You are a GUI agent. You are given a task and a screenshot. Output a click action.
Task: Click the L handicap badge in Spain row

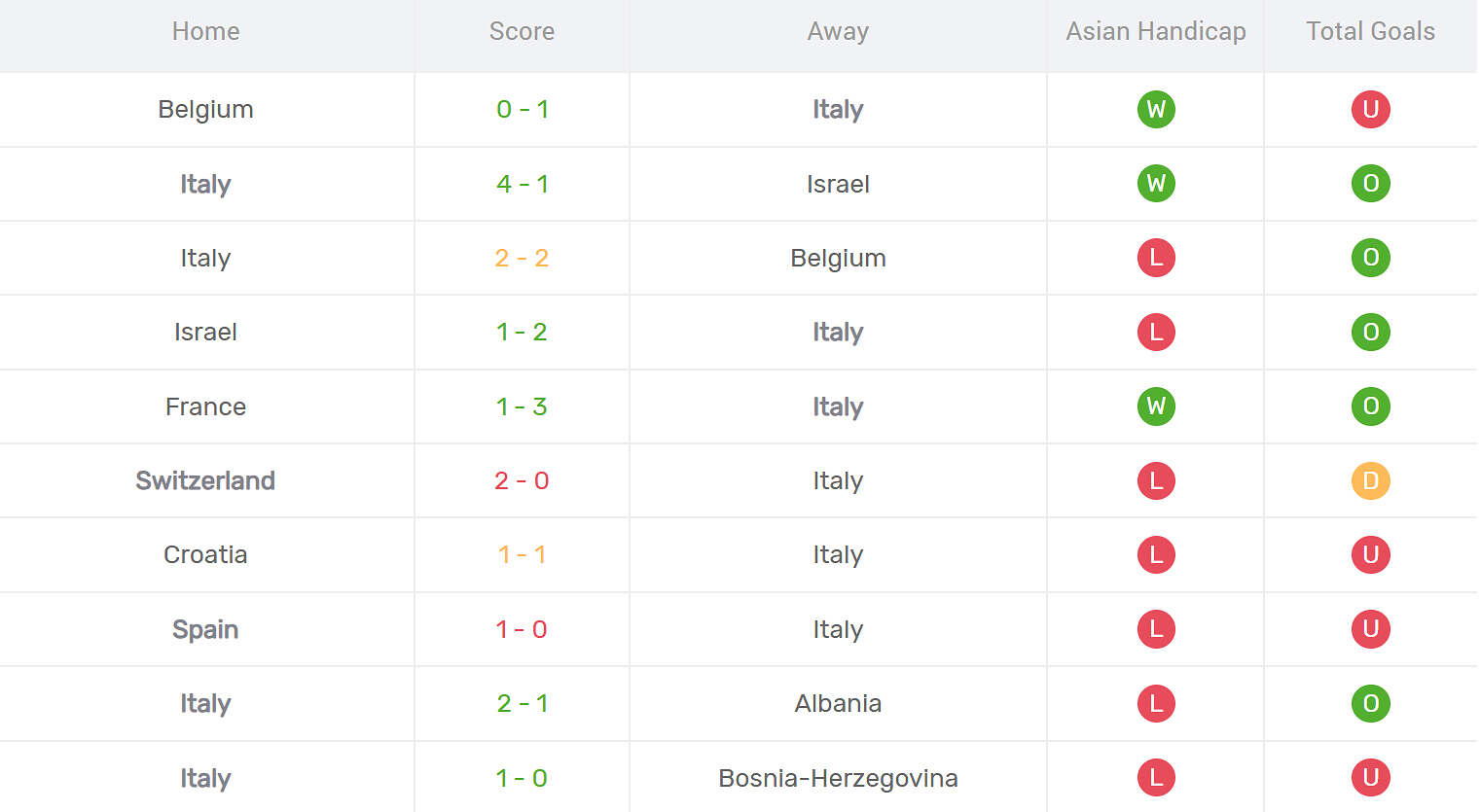pos(1156,629)
